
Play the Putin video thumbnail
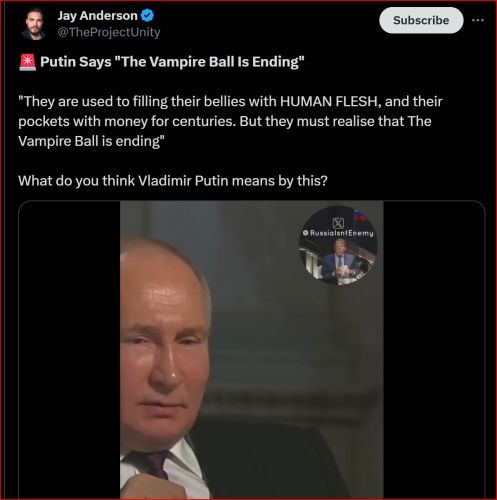coord(252,350)
